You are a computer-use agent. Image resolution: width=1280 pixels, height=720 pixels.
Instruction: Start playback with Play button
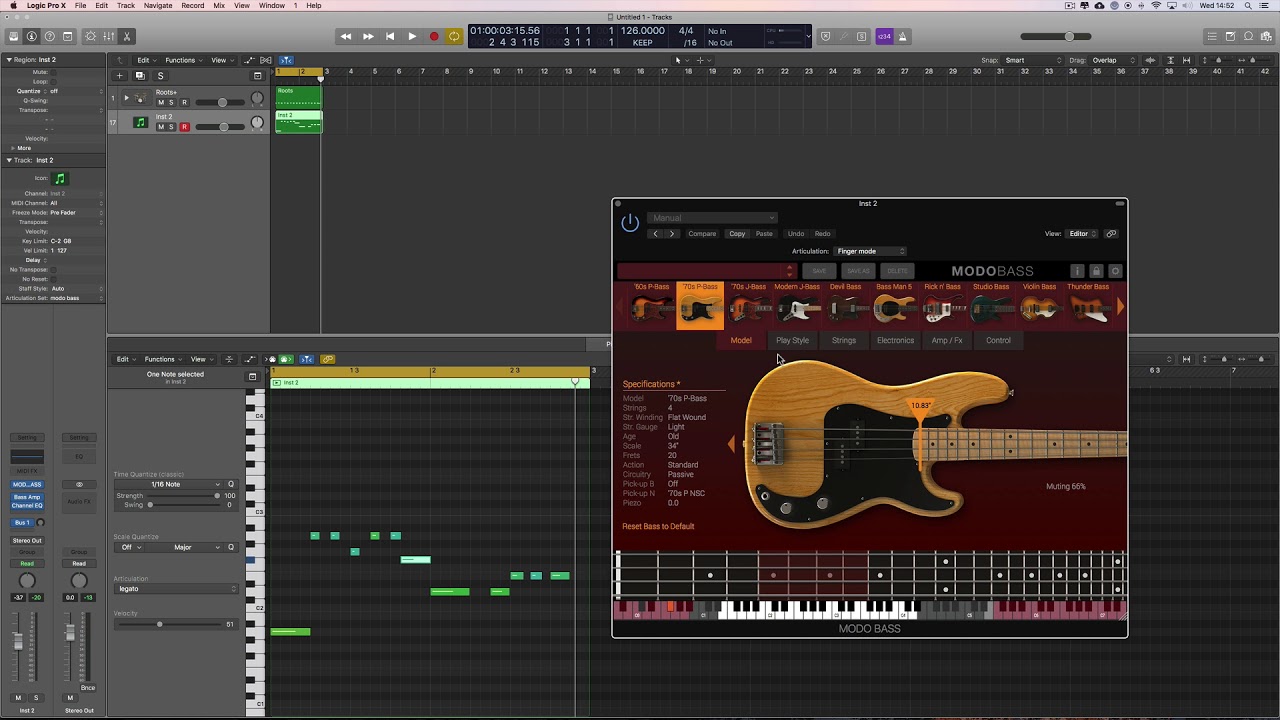pos(412,37)
